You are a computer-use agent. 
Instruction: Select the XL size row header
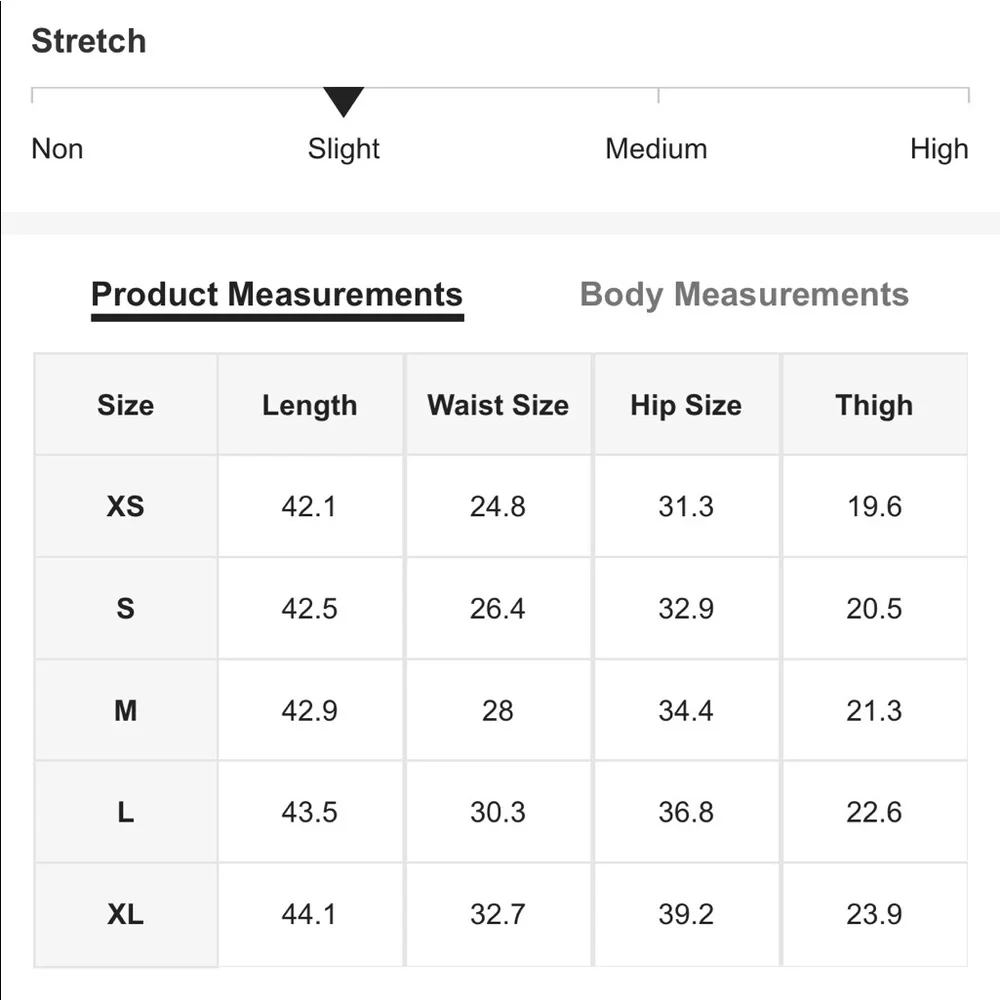coord(126,915)
